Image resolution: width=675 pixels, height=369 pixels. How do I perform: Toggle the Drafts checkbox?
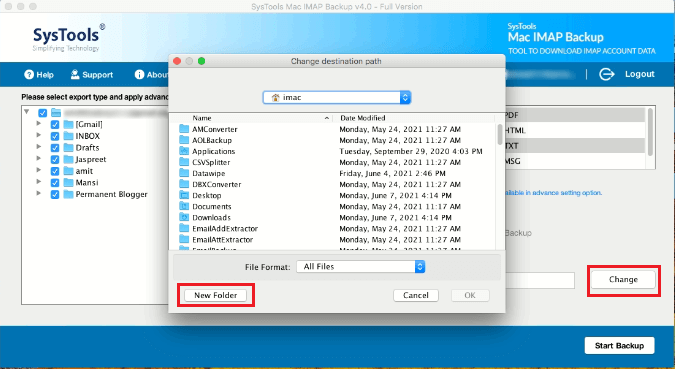click(55, 148)
